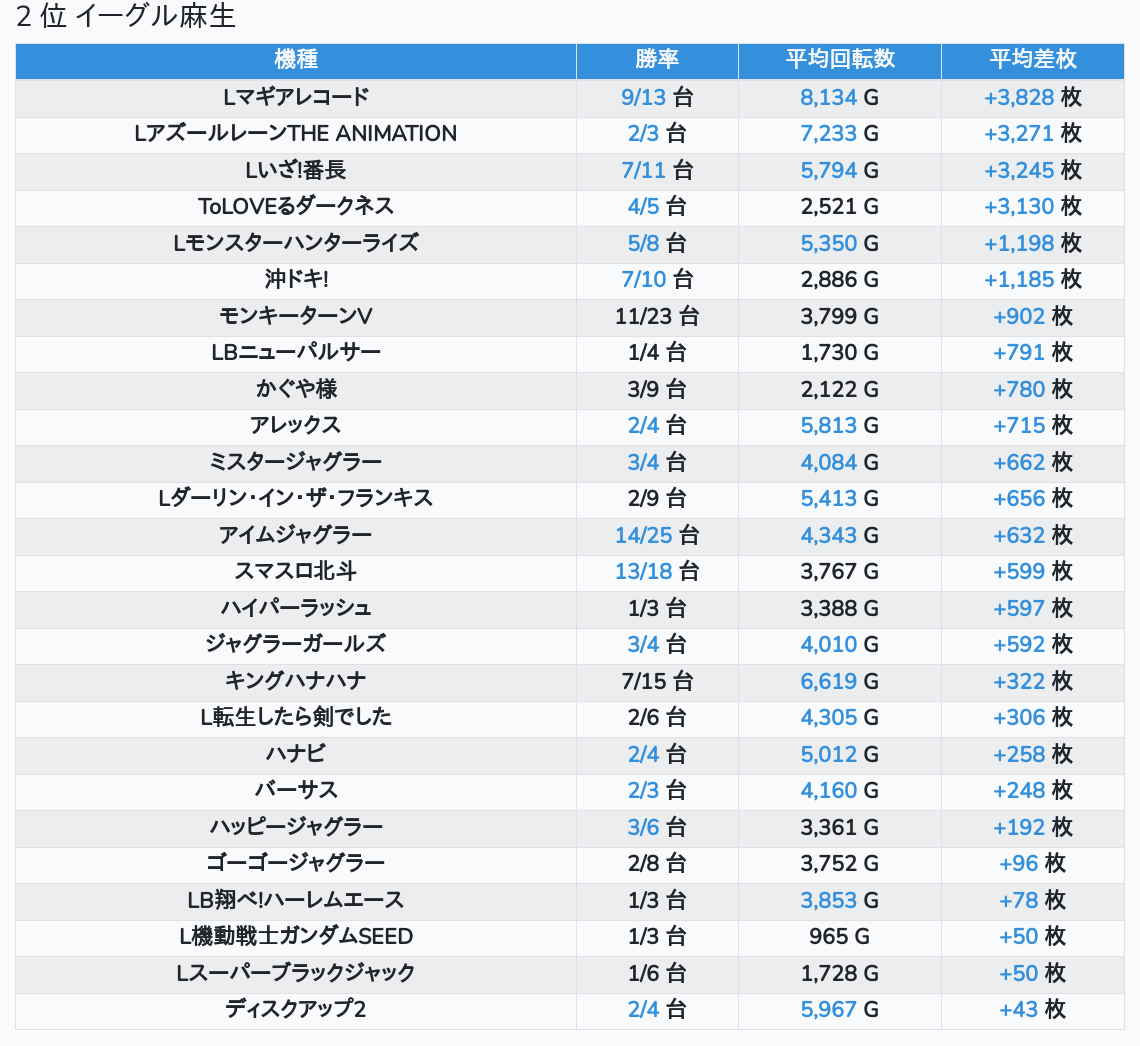Screen dimensions: 1140x1046
Task: Click the 13/18 台 win rate value
Action: 657,571
